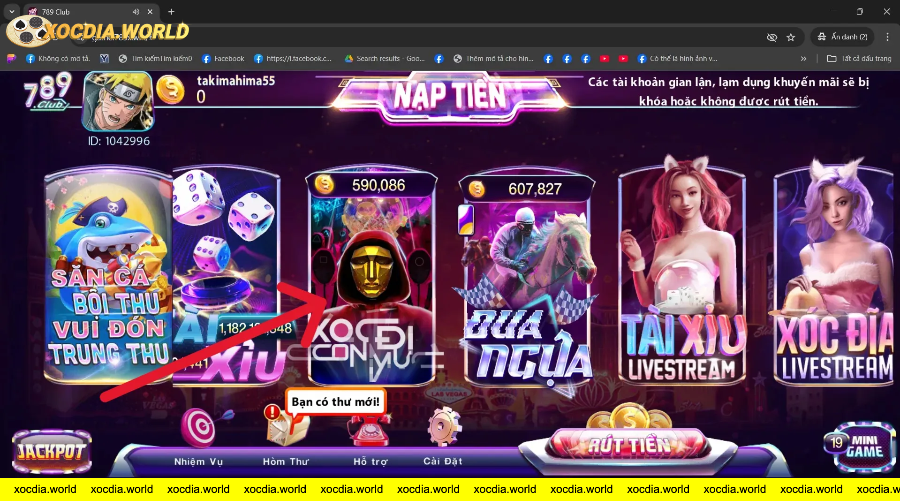Open the Có thể là hình ảnh v... bookmark
This screenshot has height=501, width=900.
pyautogui.click(x=677, y=58)
